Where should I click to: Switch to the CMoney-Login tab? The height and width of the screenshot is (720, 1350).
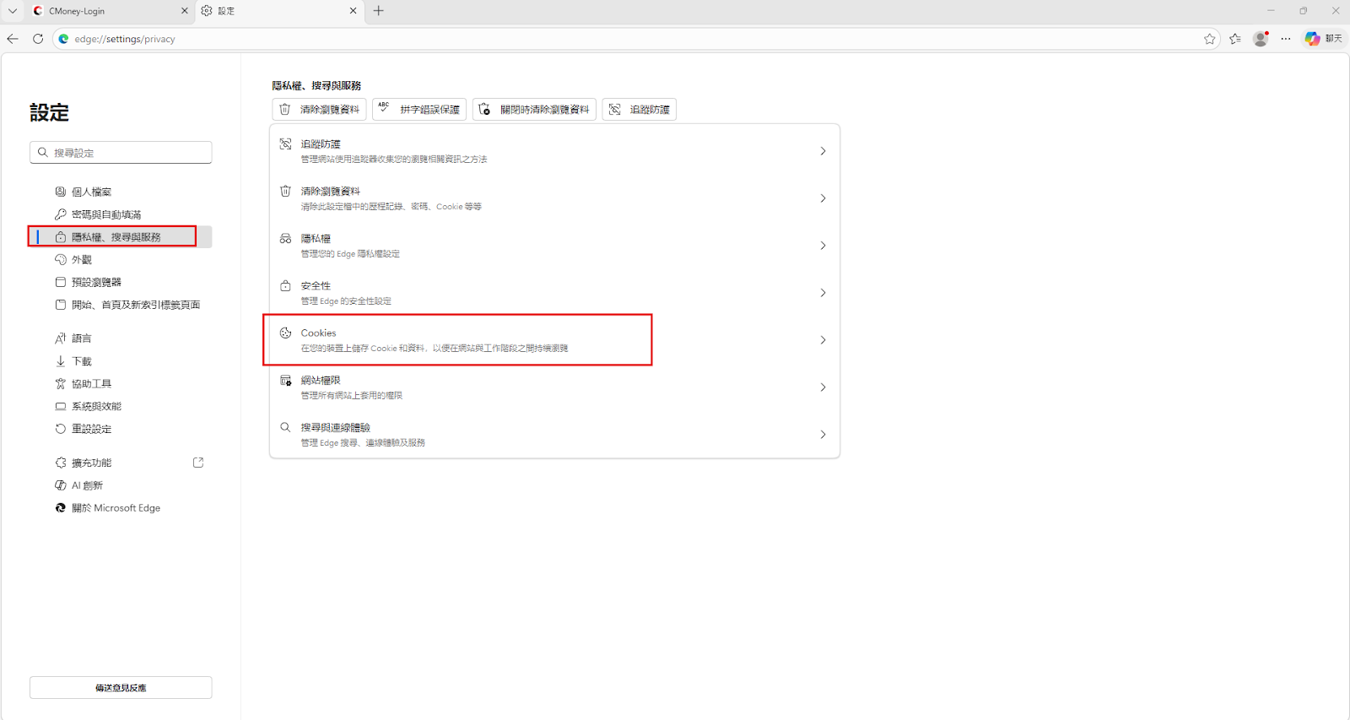pos(109,11)
